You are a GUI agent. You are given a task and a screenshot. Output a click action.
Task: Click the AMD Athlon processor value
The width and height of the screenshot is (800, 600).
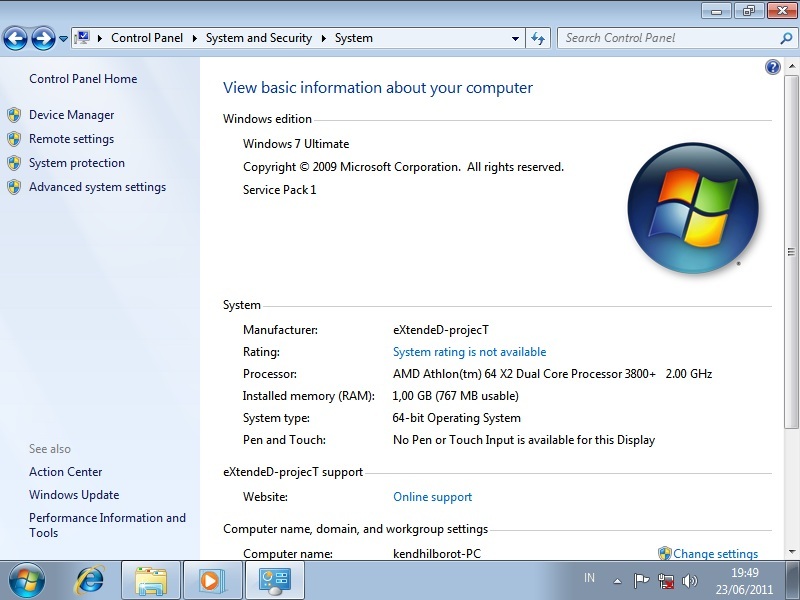552,374
